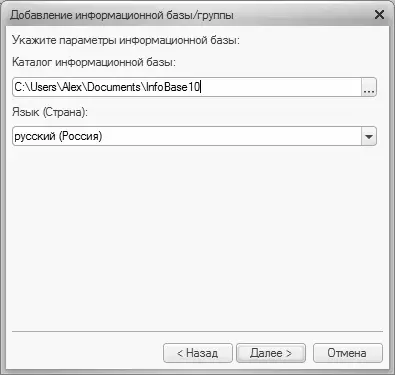Click InfoBase10 at the path end
Viewport: 395px width, 375px height.
(x=173, y=87)
